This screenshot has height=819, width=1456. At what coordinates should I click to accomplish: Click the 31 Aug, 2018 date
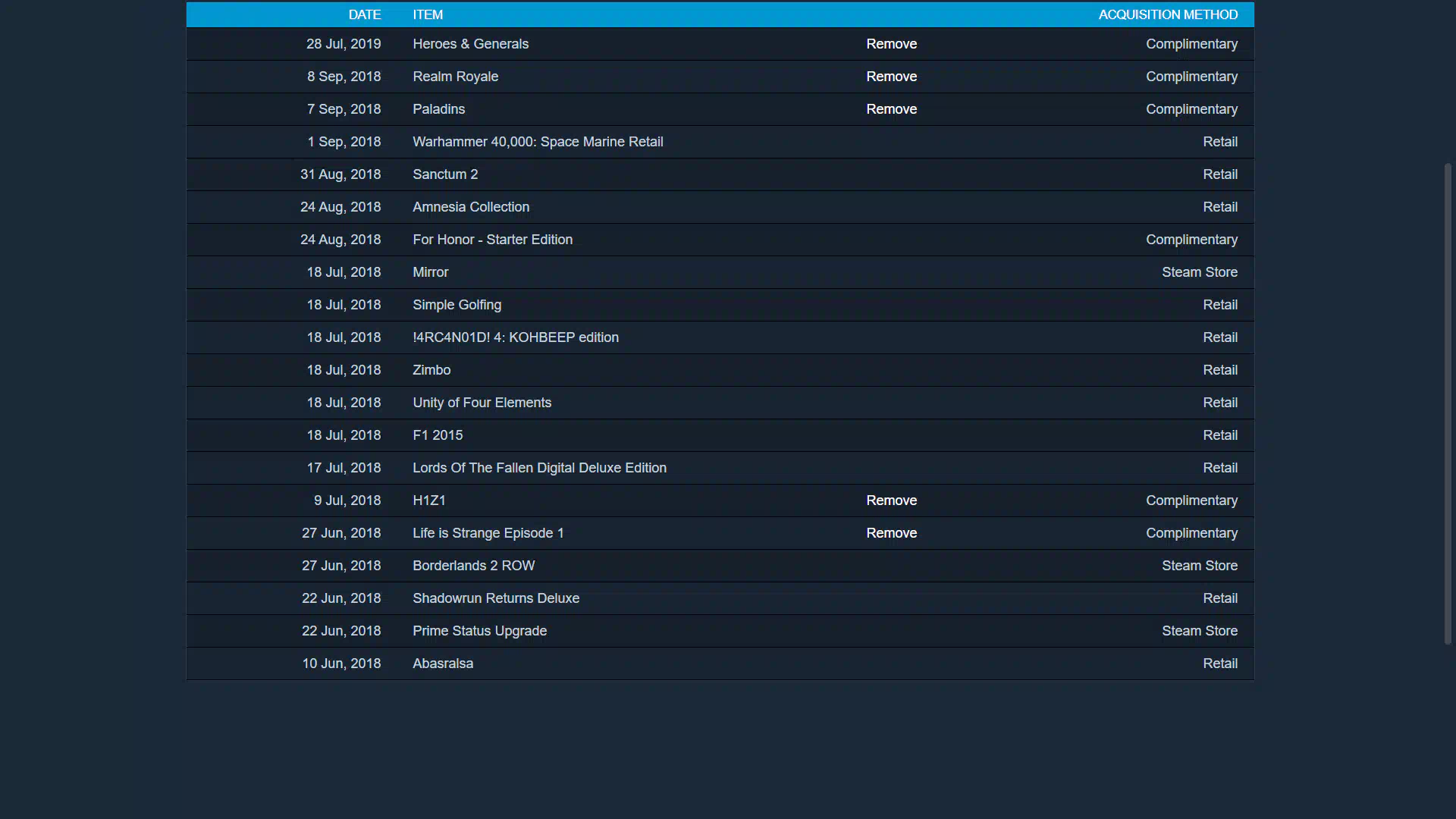click(340, 174)
